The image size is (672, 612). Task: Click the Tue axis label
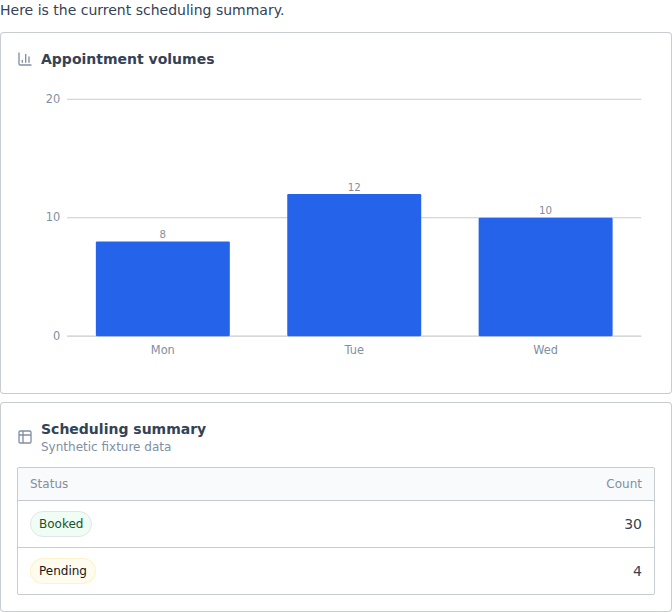pyautogui.click(x=354, y=350)
